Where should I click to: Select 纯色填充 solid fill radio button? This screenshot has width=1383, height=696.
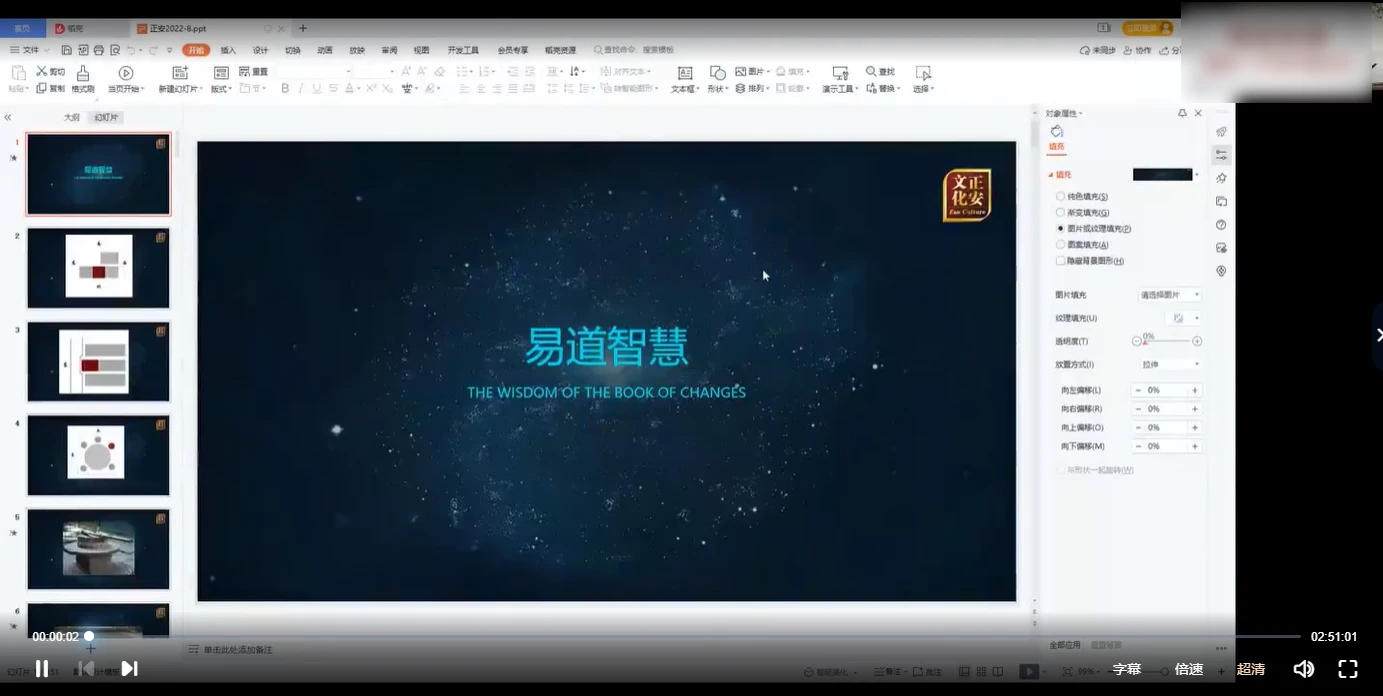(x=1060, y=197)
